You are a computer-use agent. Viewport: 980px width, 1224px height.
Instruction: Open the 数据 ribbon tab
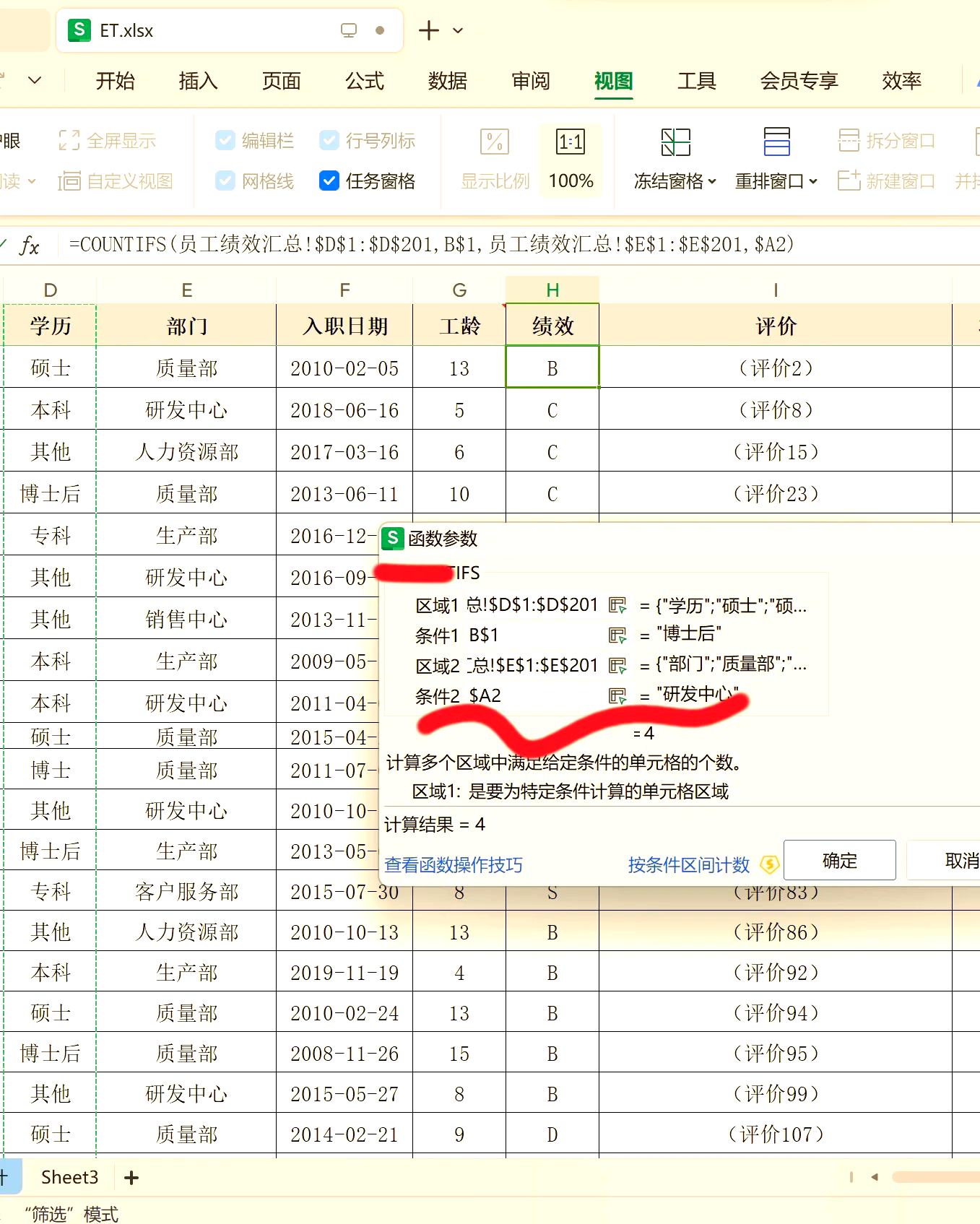[x=448, y=81]
